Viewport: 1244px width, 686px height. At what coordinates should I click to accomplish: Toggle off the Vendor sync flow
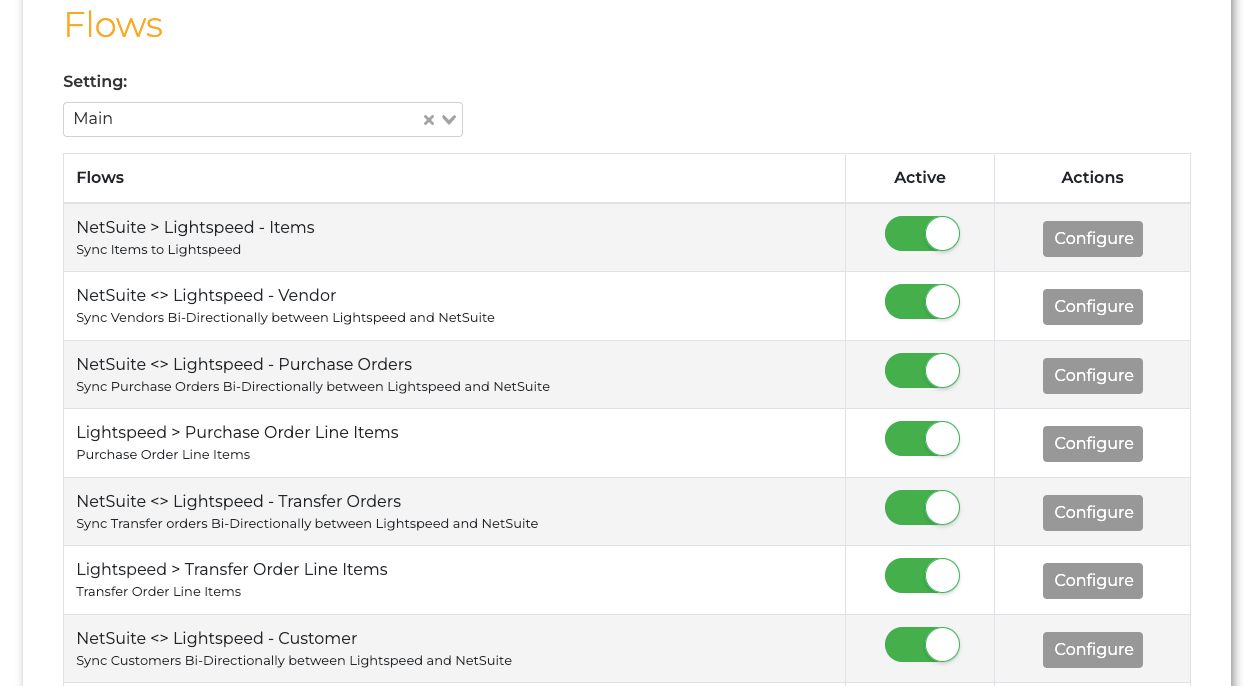(x=921, y=302)
